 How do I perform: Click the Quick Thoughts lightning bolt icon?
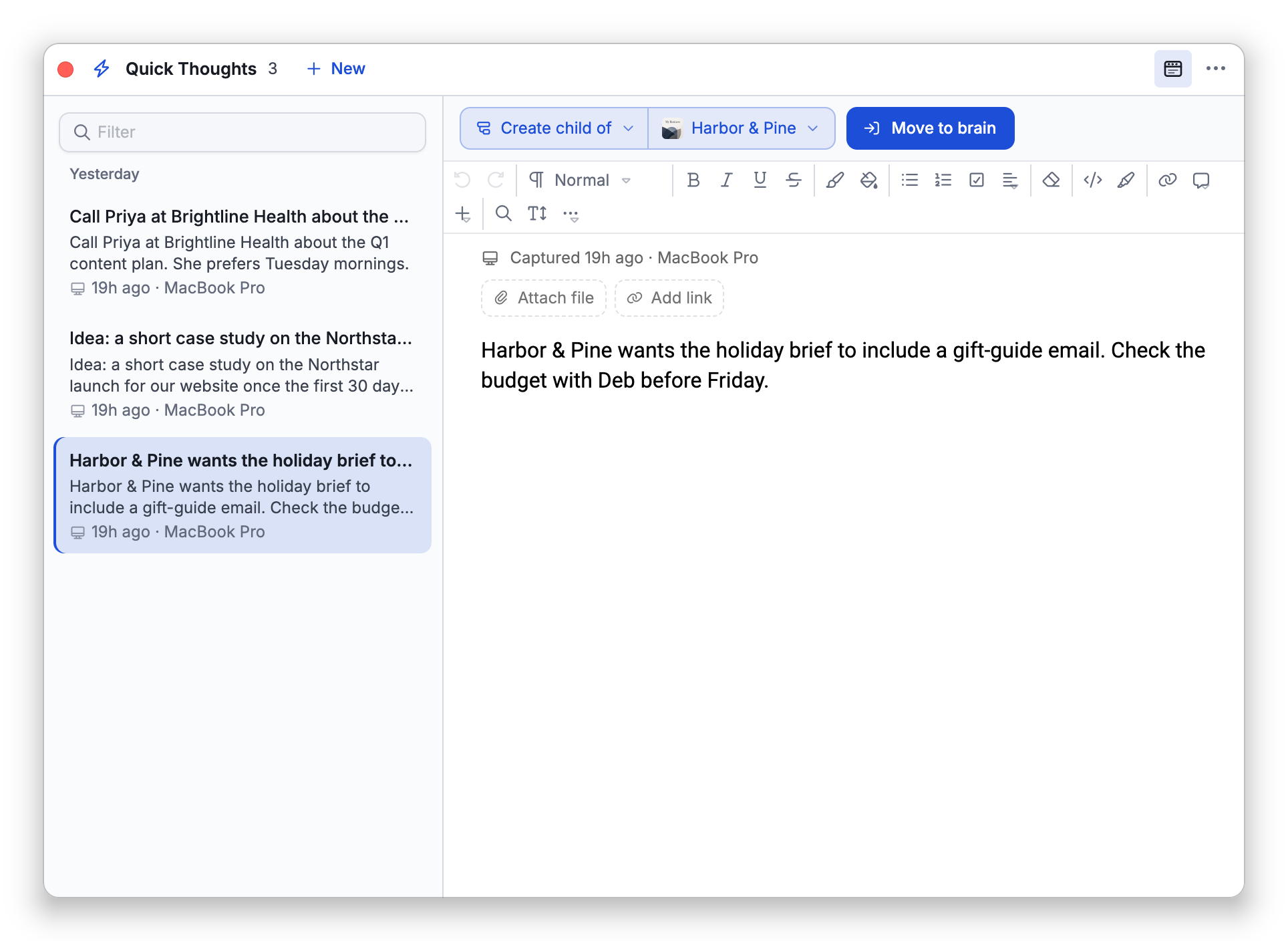coord(102,69)
